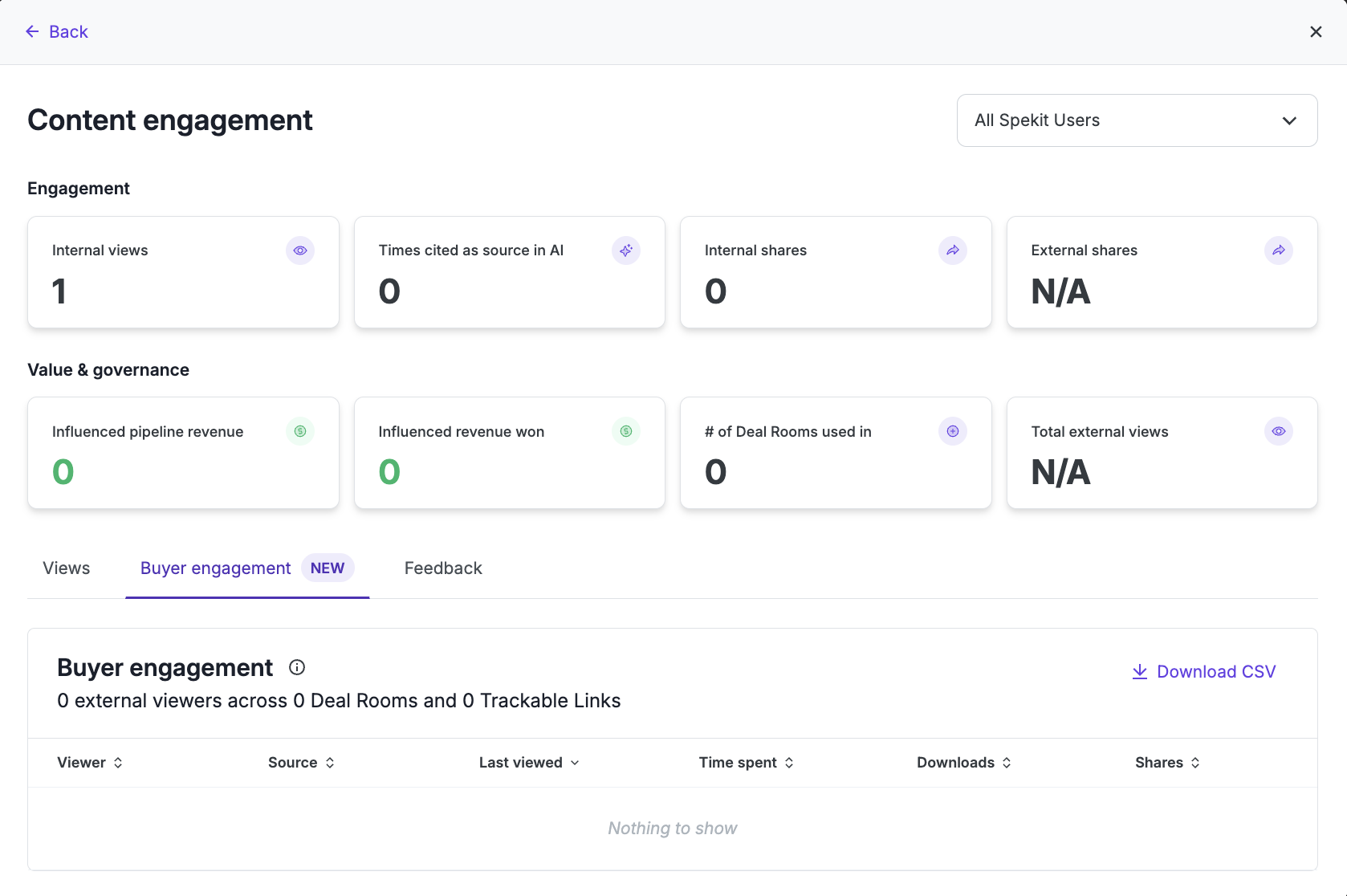Sort by the Time spent column
This screenshot has height=896, width=1347.
click(x=747, y=763)
